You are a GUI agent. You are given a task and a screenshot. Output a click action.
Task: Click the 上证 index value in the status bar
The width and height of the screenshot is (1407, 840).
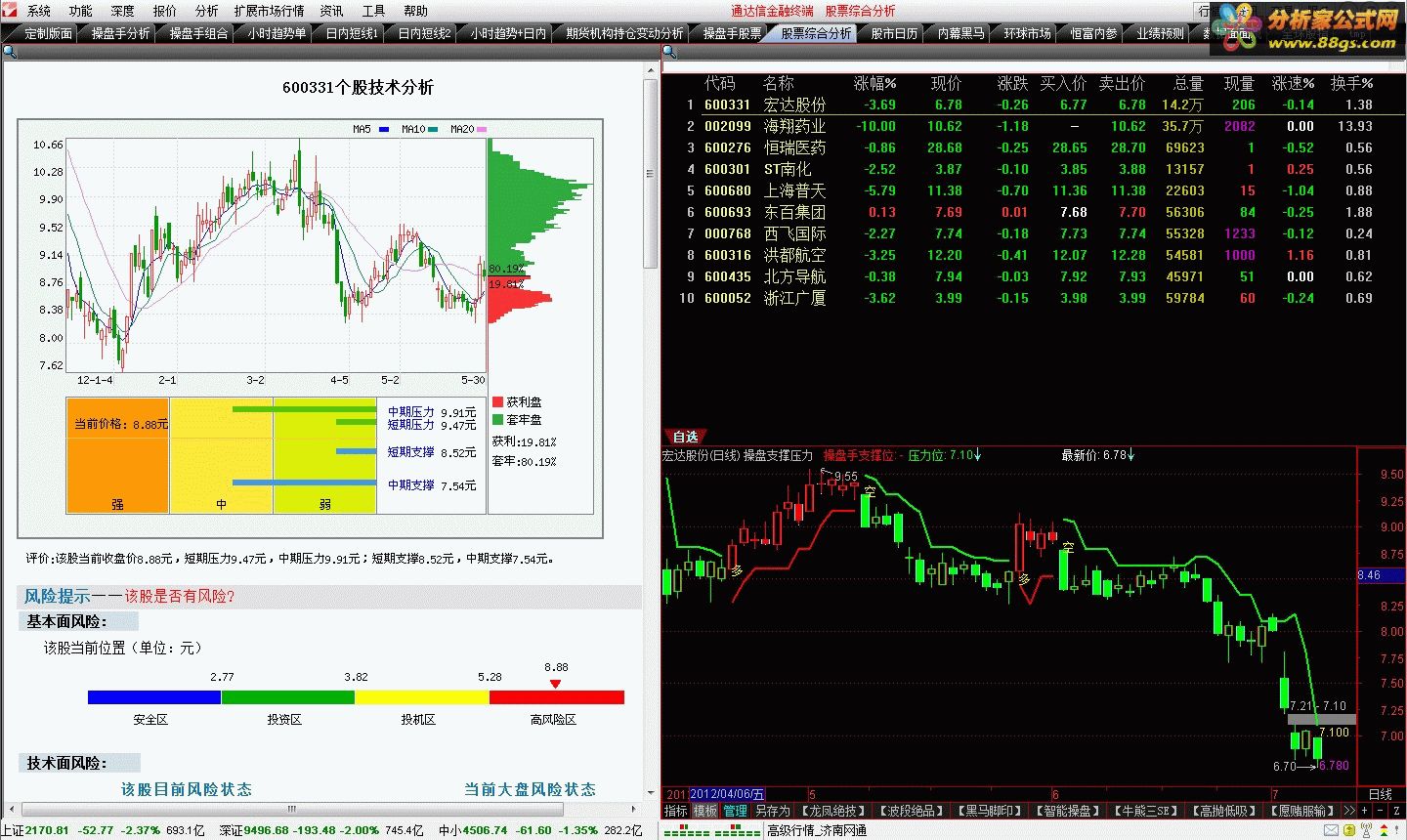coord(47,830)
